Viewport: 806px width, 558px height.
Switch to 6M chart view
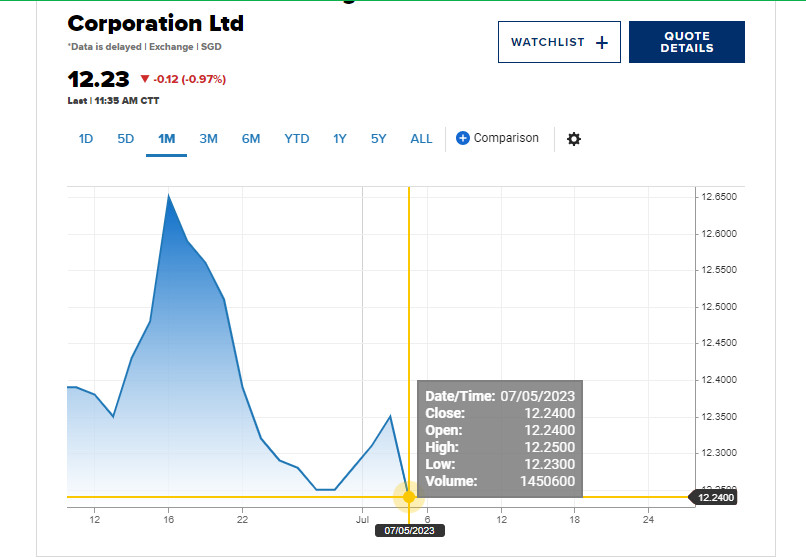pos(251,139)
